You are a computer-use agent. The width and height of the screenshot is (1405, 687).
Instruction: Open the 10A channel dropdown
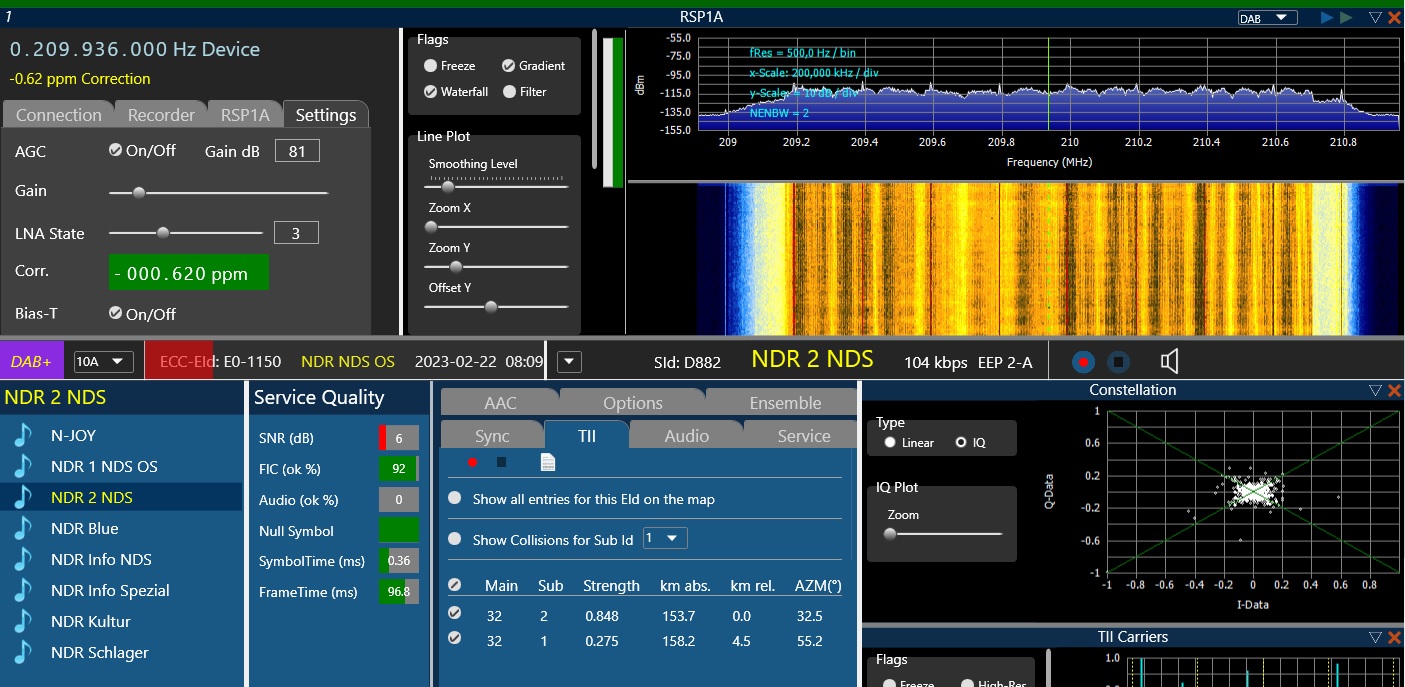(x=104, y=361)
